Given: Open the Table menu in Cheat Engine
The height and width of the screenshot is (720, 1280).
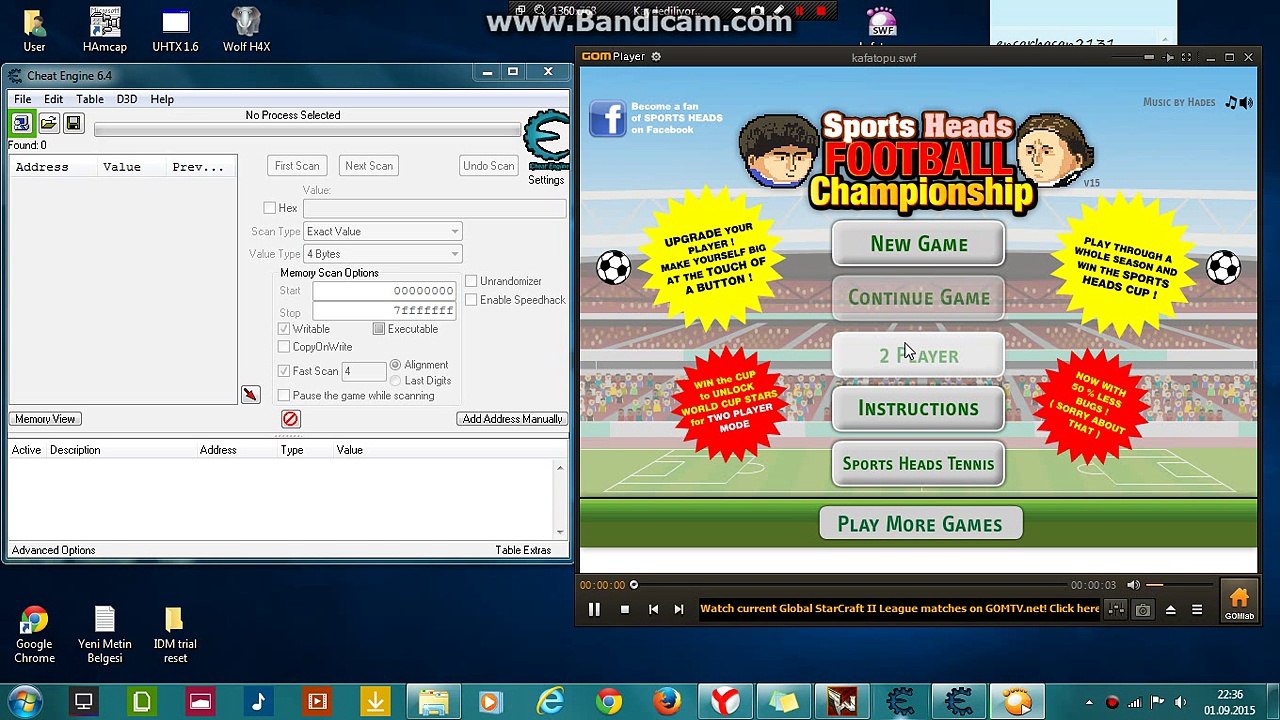Looking at the screenshot, I should coord(90,99).
